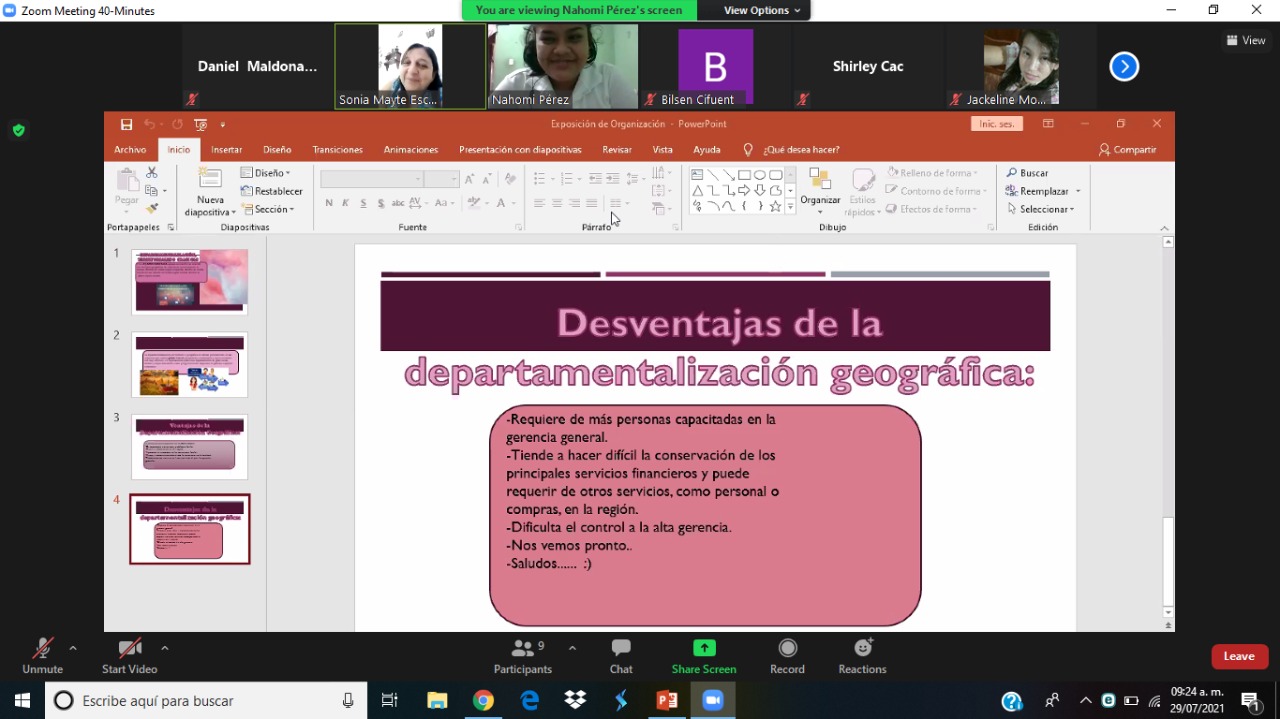Viewport: 1280px width, 719px height.
Task: Launch Google Chrome from the taskbar
Action: click(483, 701)
